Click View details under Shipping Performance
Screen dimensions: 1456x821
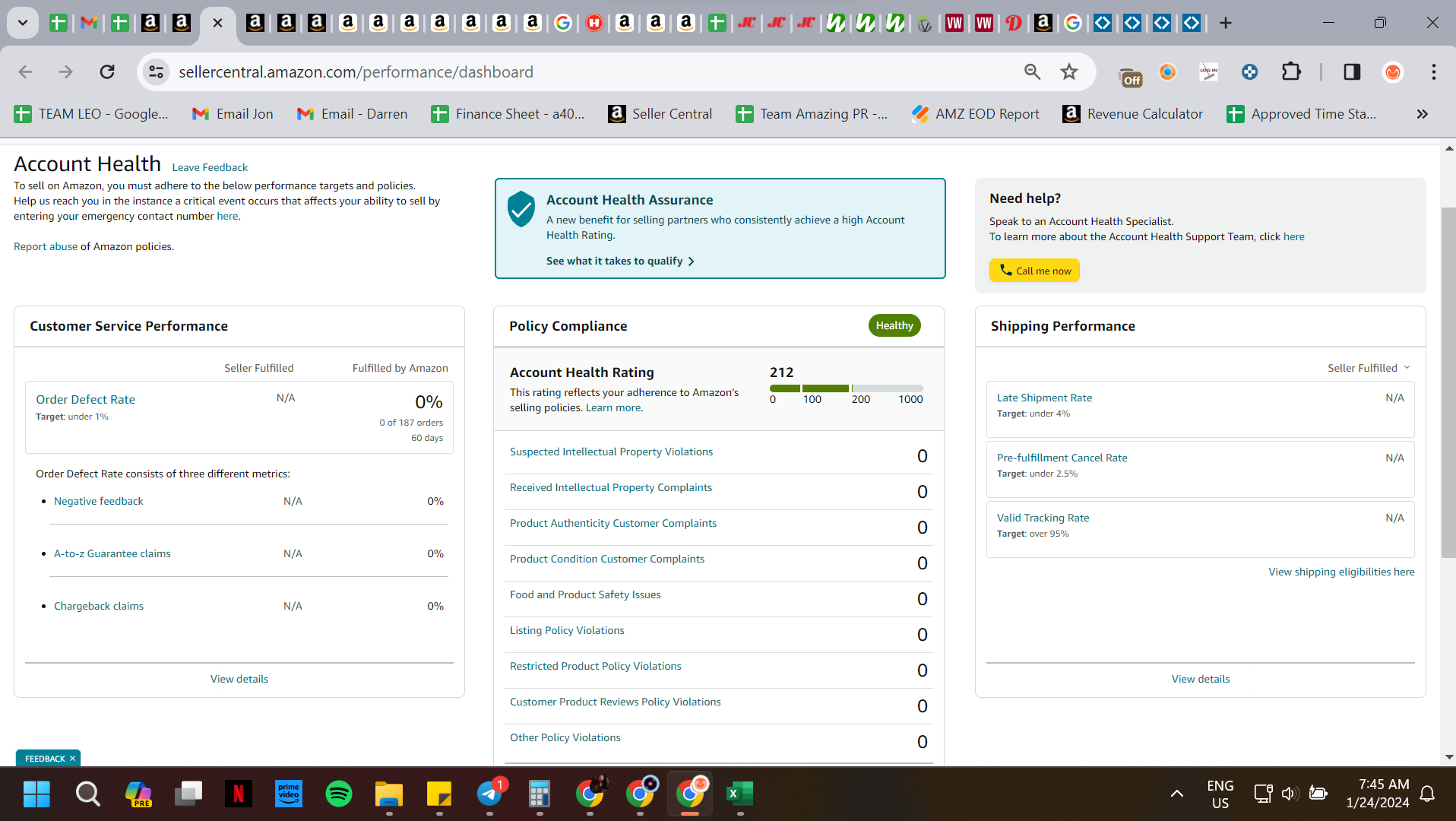(x=1201, y=679)
